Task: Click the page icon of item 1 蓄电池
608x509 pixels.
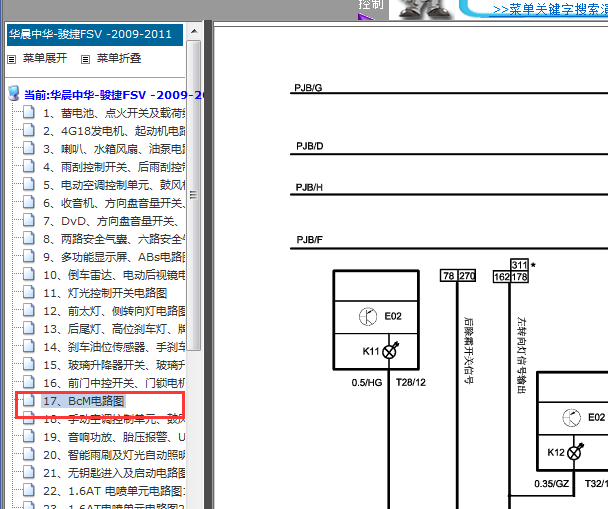Action: point(29,112)
